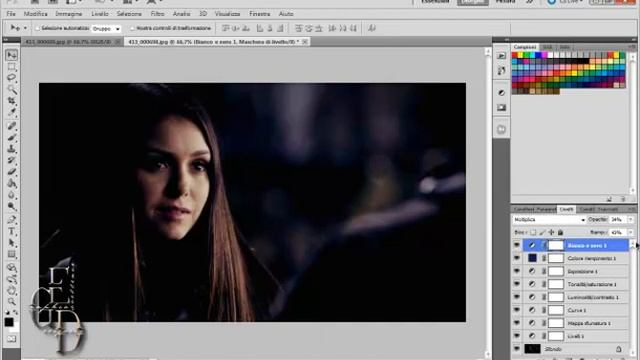640x360 pixels.
Task: Select the Livelli 1 layer name
Action: coord(576,336)
